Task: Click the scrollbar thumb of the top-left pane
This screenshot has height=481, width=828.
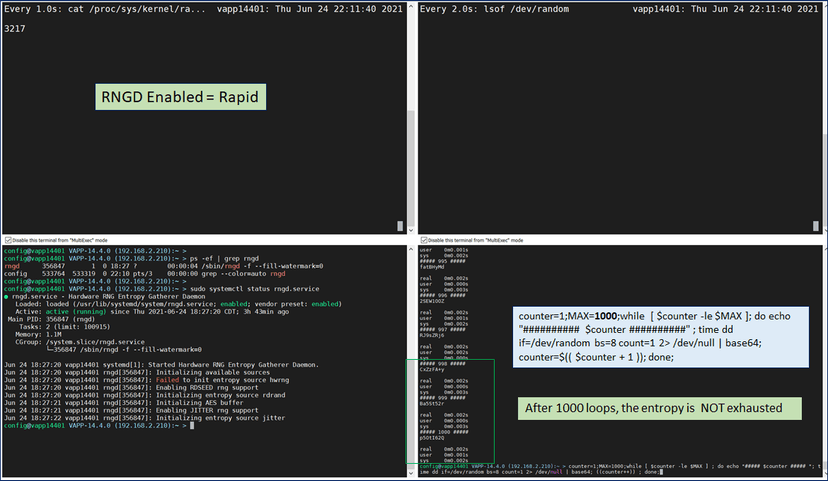Action: click(x=401, y=226)
